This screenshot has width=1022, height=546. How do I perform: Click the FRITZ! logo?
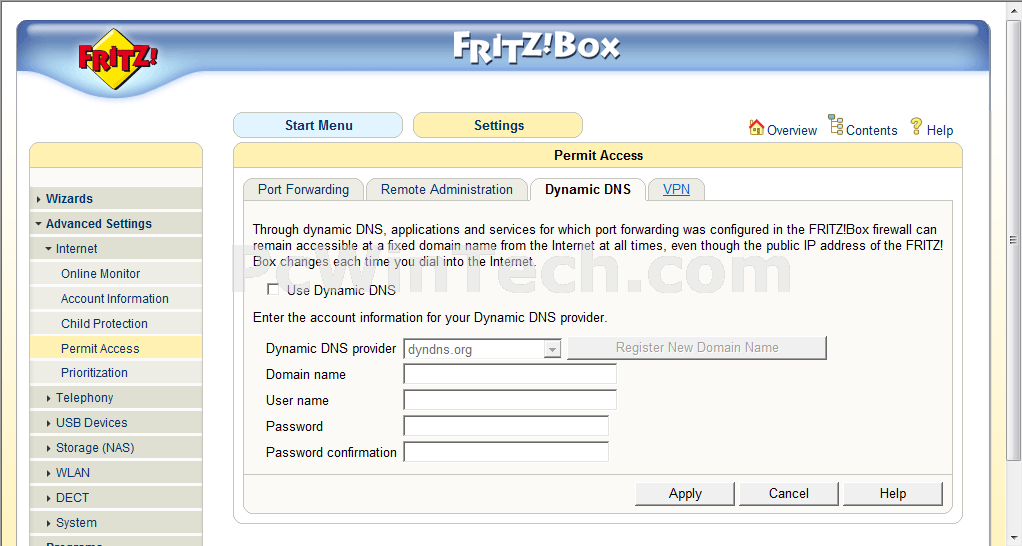tap(117, 59)
